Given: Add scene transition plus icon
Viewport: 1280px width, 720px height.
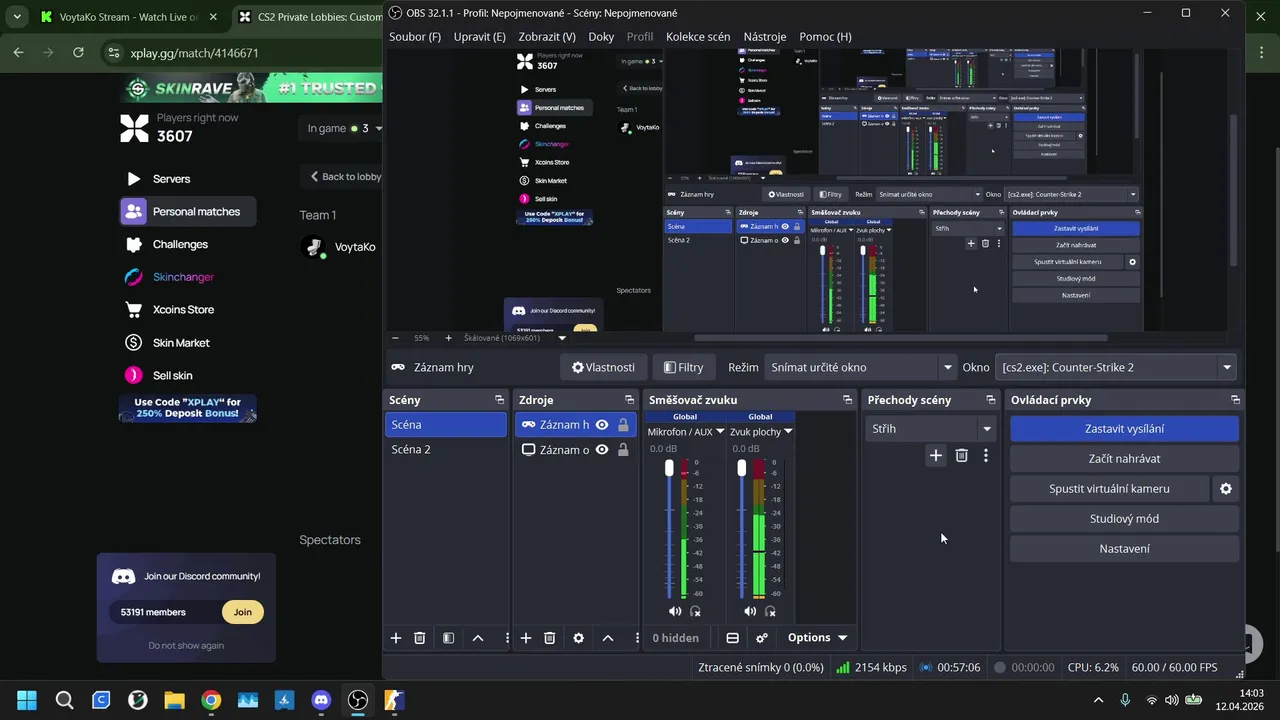Looking at the screenshot, I should click(936, 456).
